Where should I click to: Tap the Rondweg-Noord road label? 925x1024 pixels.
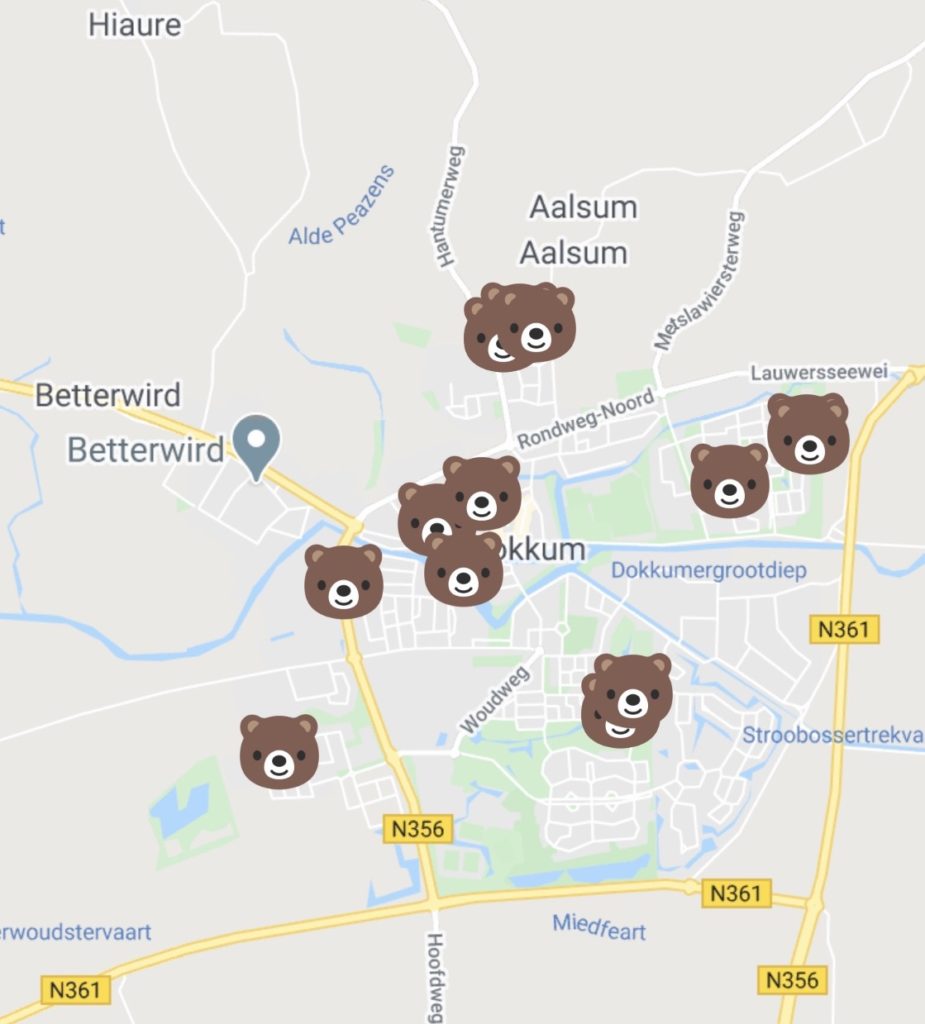[x=586, y=418]
